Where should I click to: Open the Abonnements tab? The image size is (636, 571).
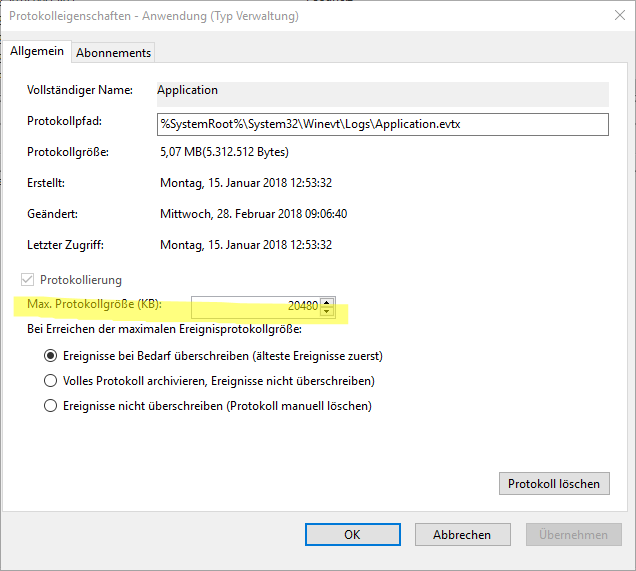113,53
